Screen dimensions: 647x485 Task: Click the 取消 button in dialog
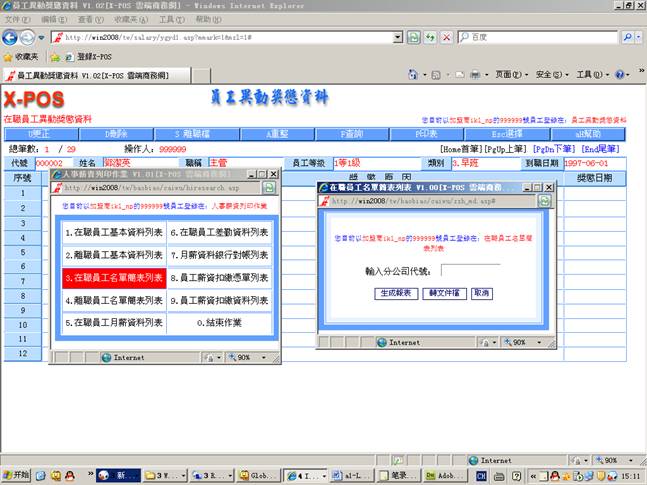click(x=481, y=293)
